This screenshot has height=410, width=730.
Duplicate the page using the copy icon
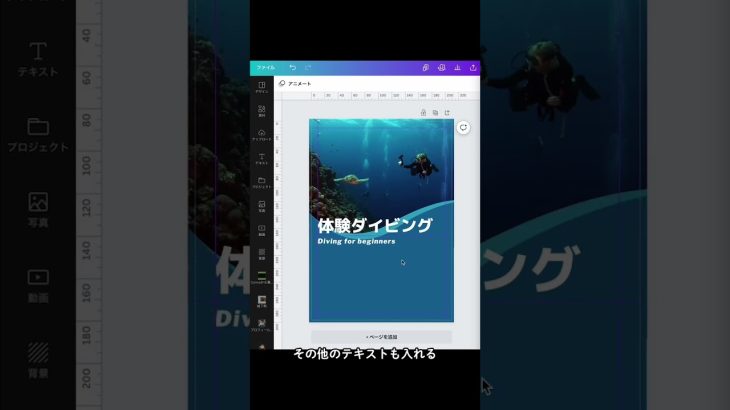(435, 112)
